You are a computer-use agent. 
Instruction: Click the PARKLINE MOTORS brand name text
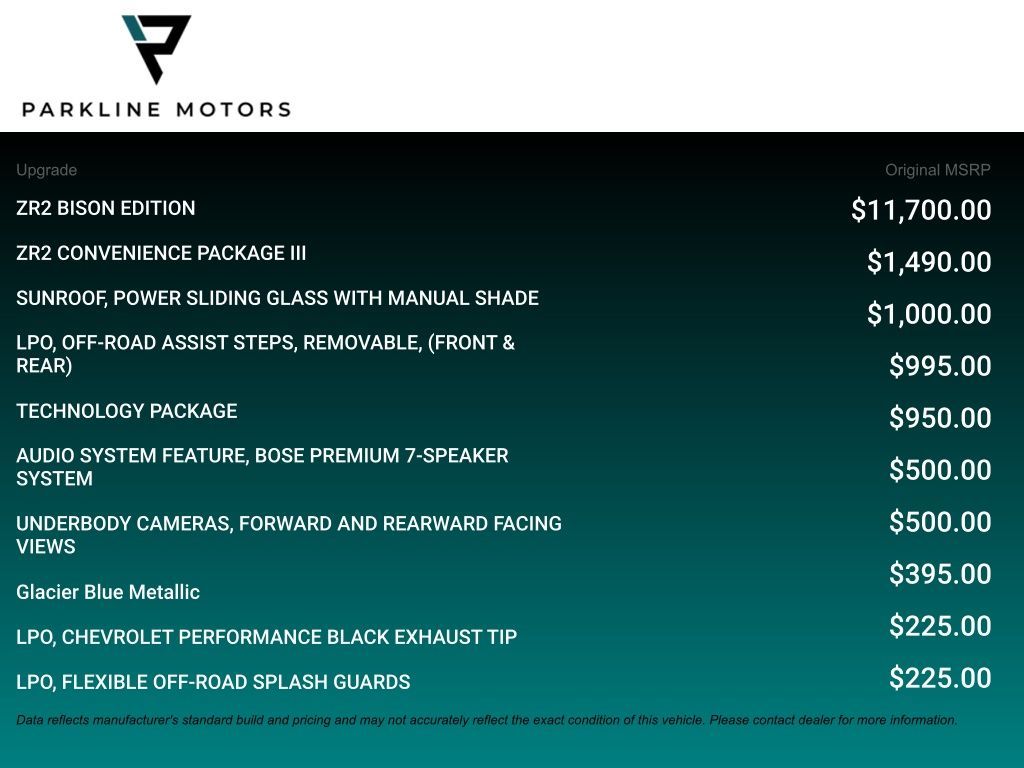click(157, 109)
